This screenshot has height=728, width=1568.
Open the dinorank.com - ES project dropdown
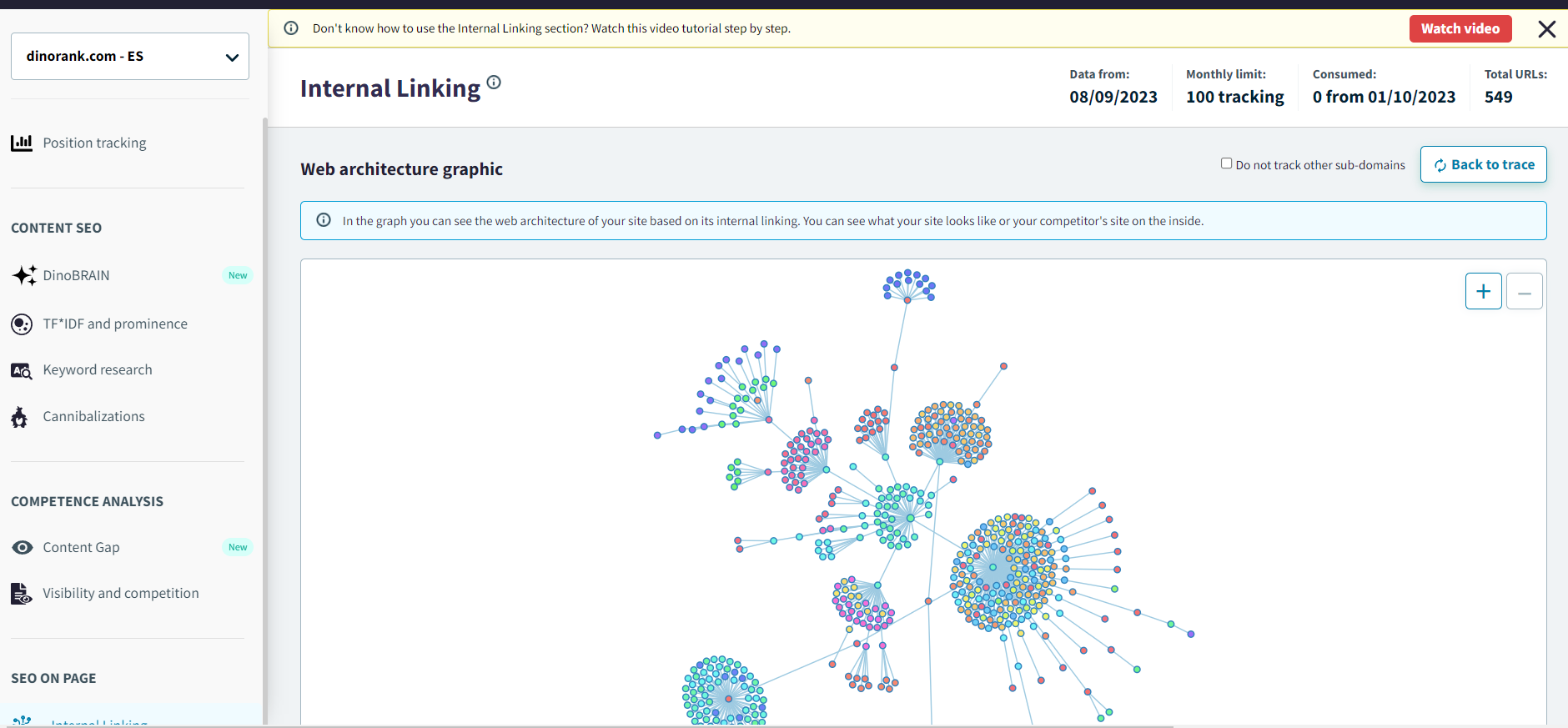[129, 57]
